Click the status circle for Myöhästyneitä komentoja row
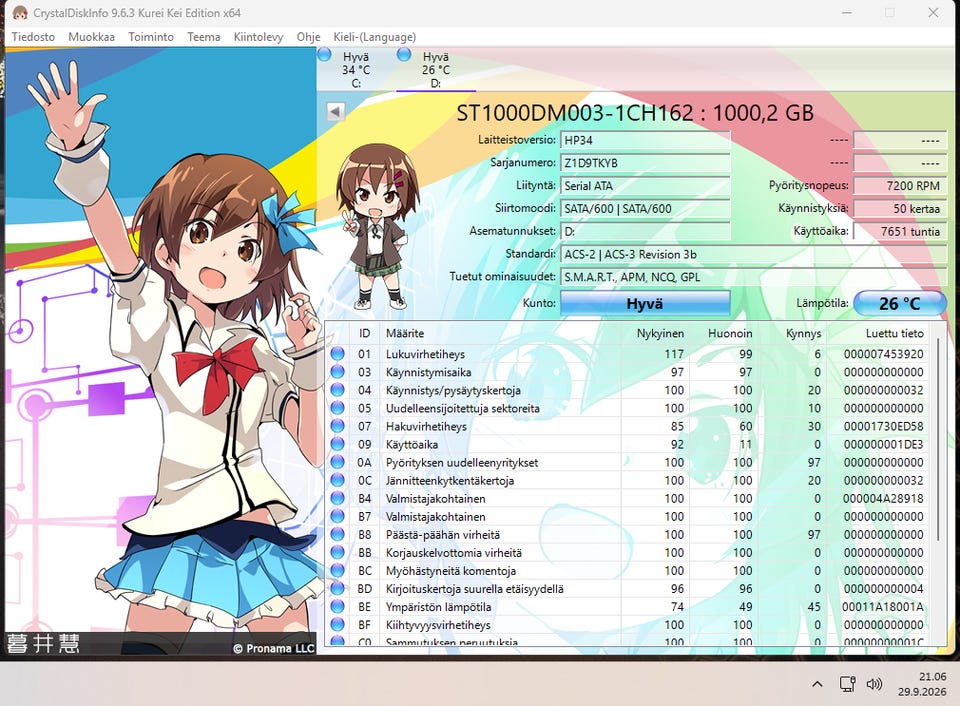960x706 pixels. [337, 571]
